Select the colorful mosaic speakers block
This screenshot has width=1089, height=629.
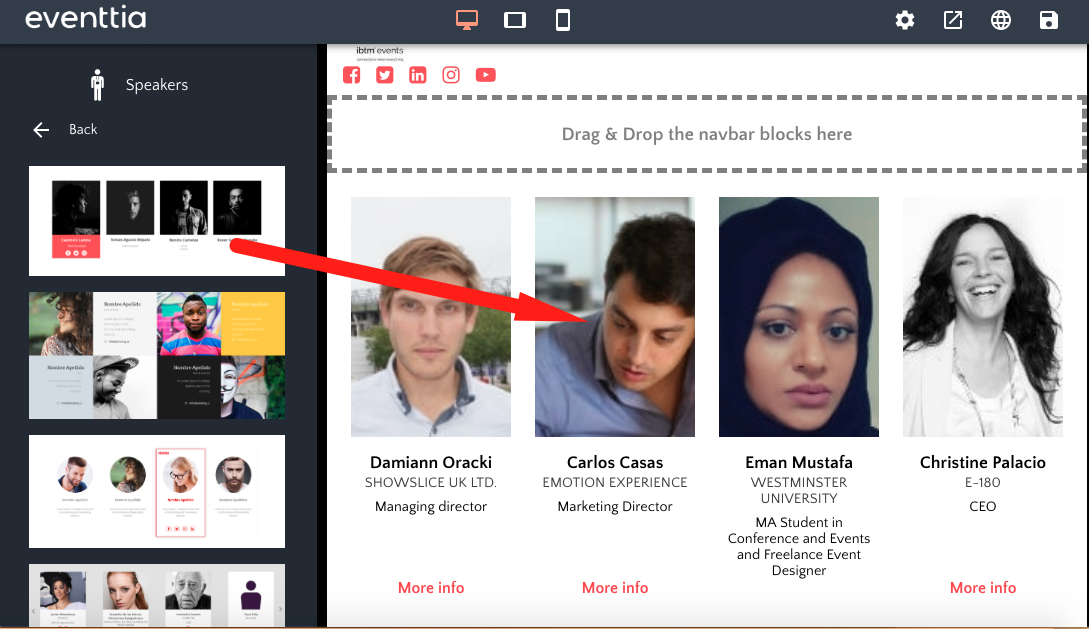157,356
